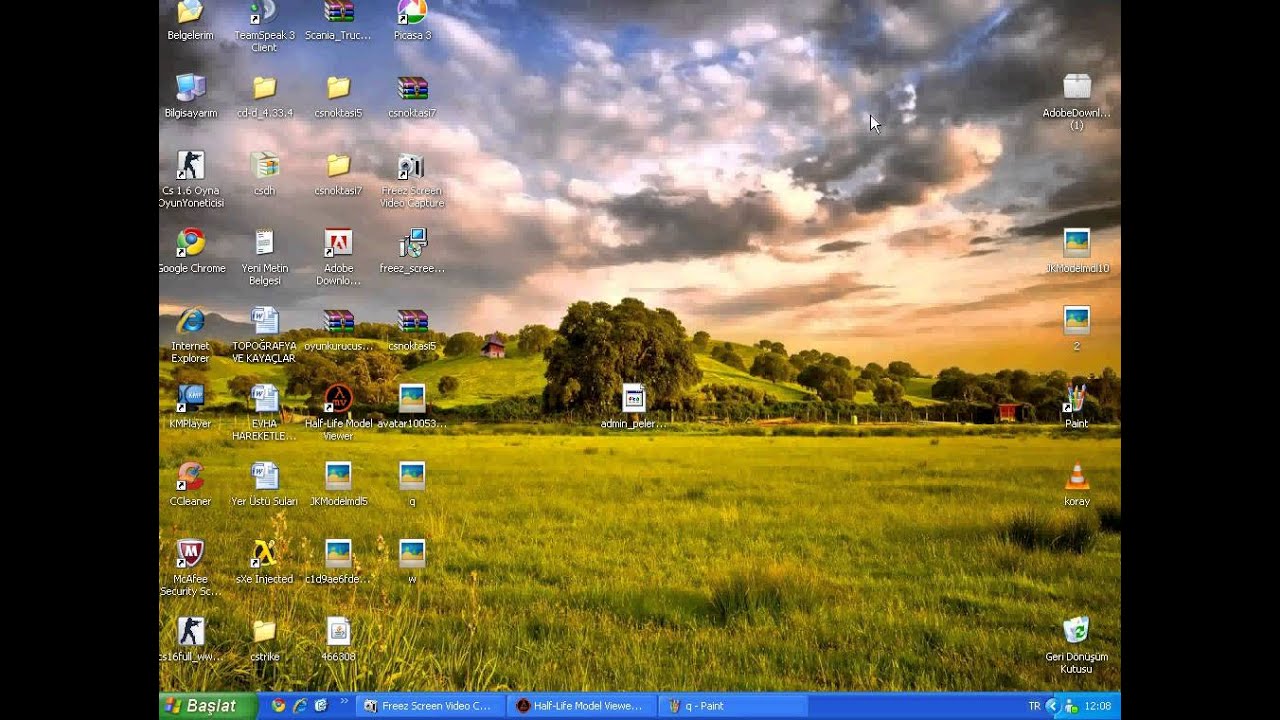Select the JKModelmdl10 image file

(x=1076, y=243)
